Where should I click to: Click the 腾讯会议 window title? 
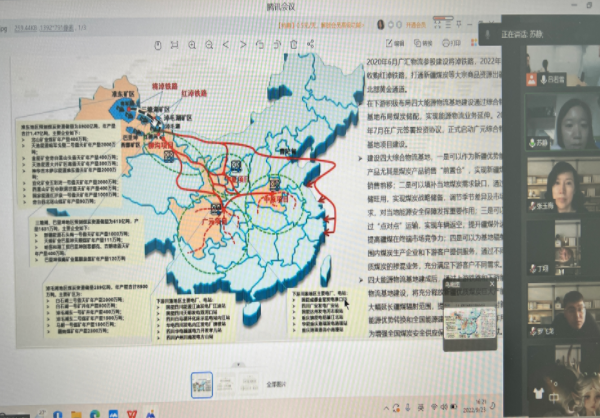click(281, 7)
